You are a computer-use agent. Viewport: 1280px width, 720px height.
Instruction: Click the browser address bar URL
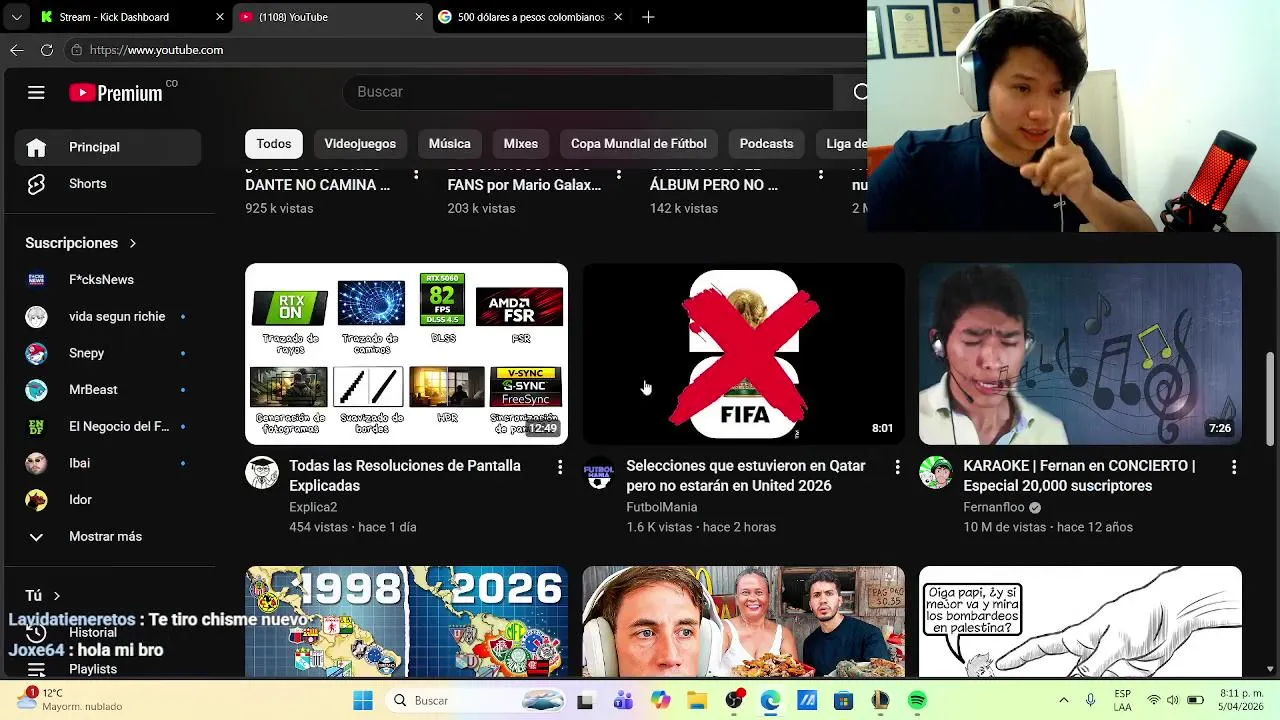tap(157, 50)
